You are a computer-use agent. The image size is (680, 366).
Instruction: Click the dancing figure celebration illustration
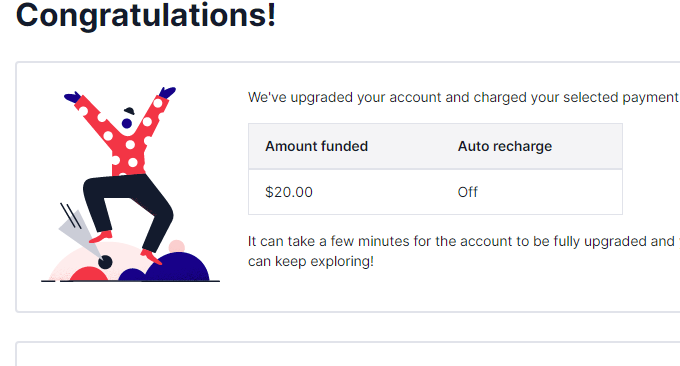pyautogui.click(x=130, y=184)
